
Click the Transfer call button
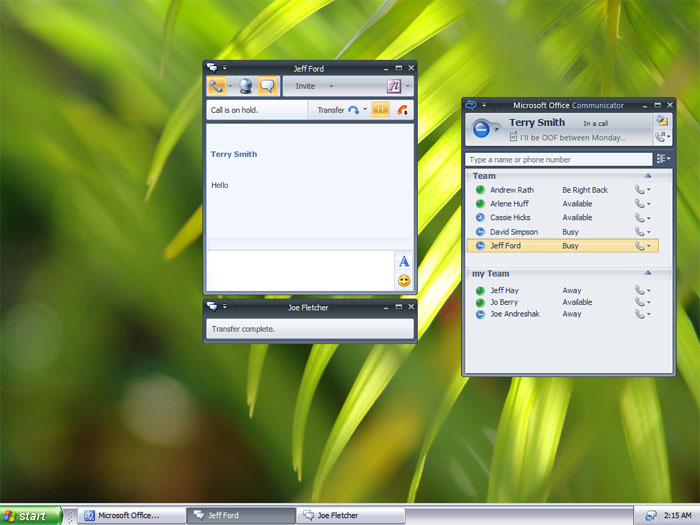(338, 110)
